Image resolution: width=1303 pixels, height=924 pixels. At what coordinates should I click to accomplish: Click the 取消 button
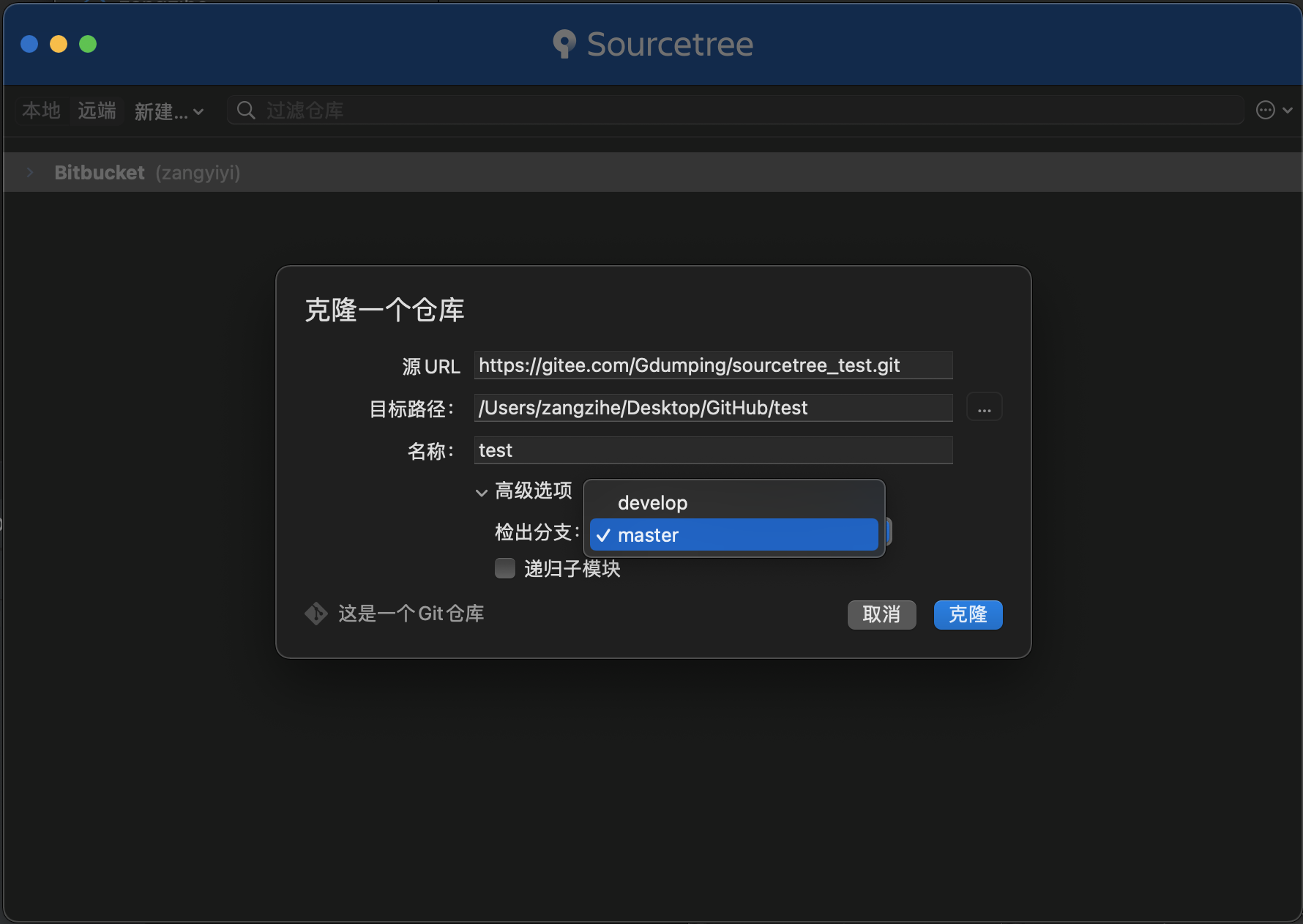(881, 614)
